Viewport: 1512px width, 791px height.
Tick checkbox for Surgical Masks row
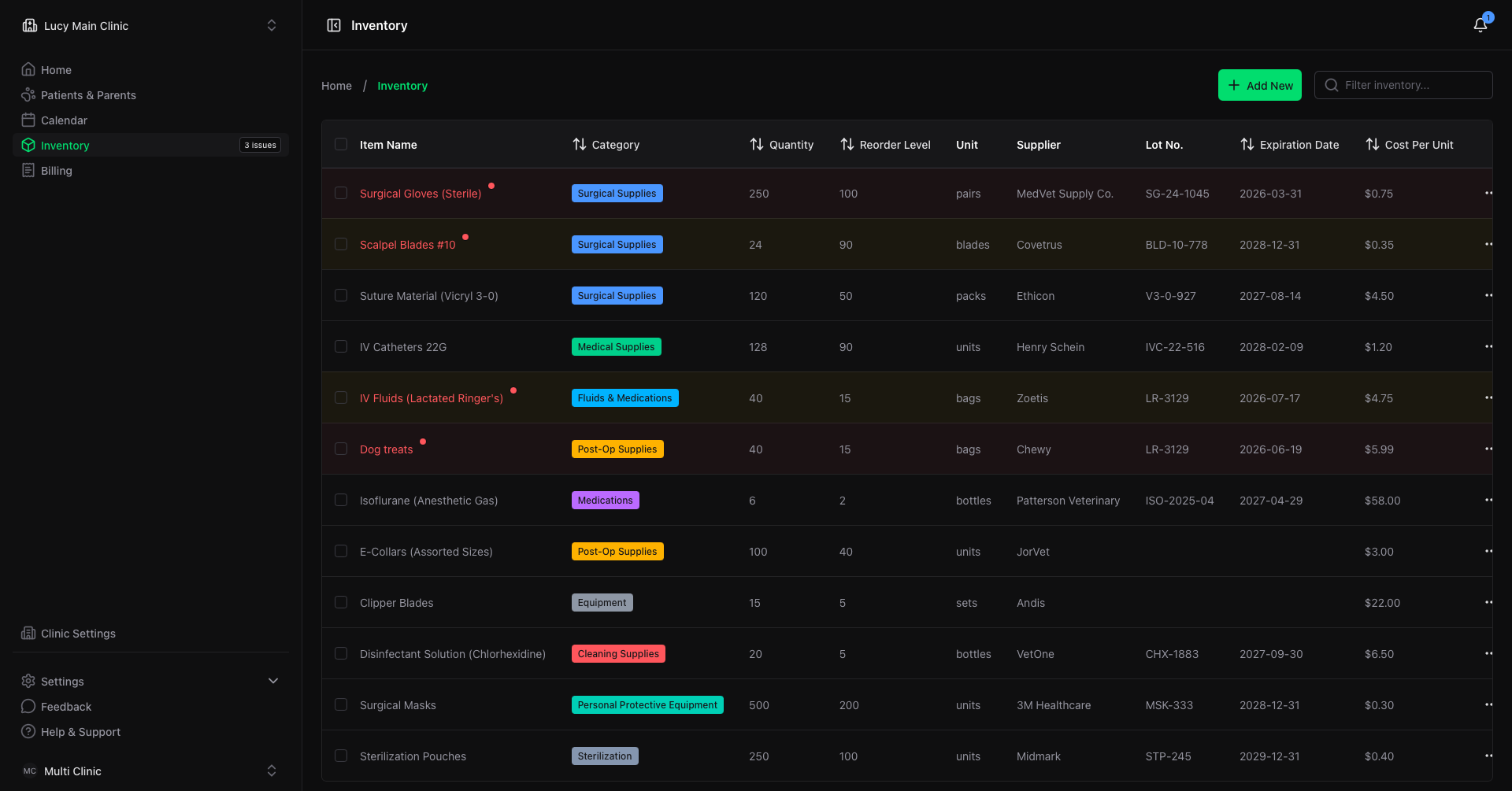pos(341,704)
